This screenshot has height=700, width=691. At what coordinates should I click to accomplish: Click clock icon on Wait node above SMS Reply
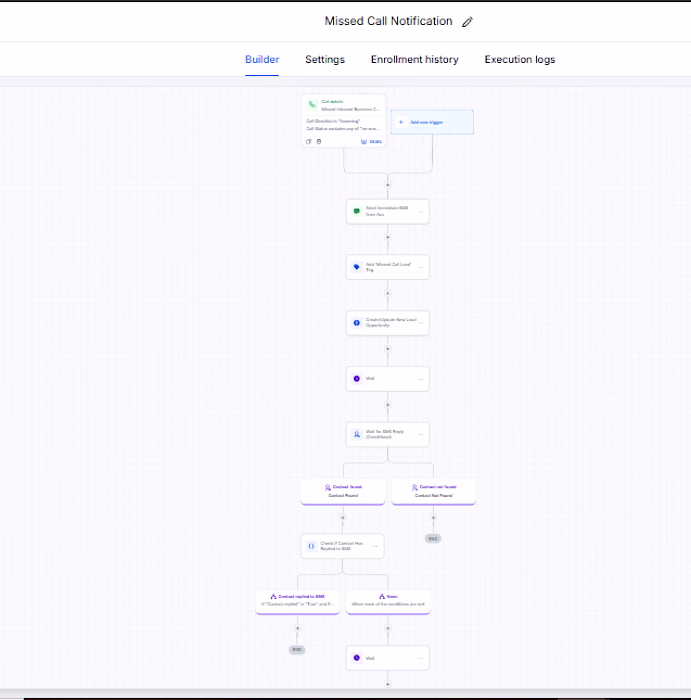[357, 379]
